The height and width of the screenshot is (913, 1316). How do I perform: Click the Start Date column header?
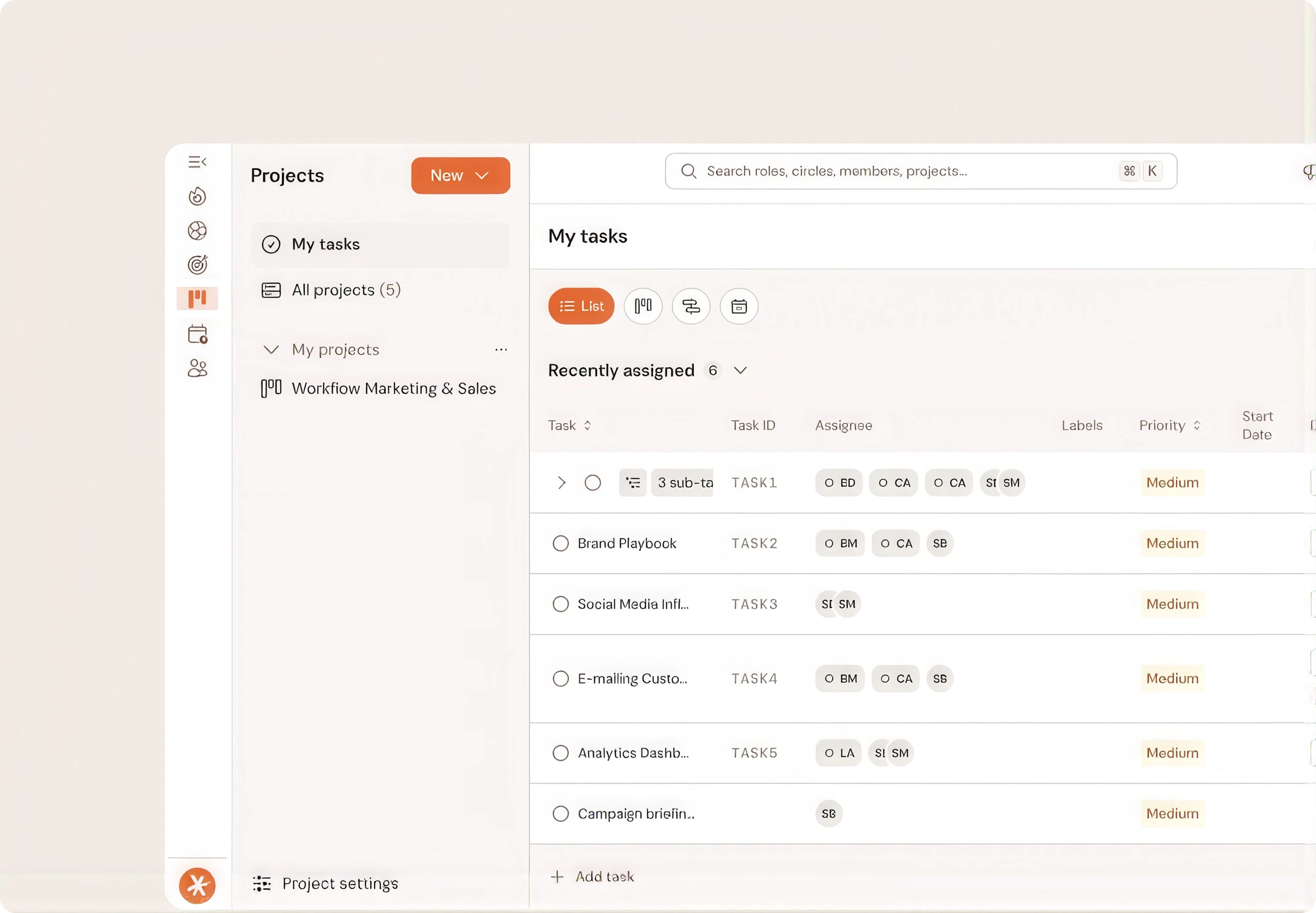coord(1257,425)
